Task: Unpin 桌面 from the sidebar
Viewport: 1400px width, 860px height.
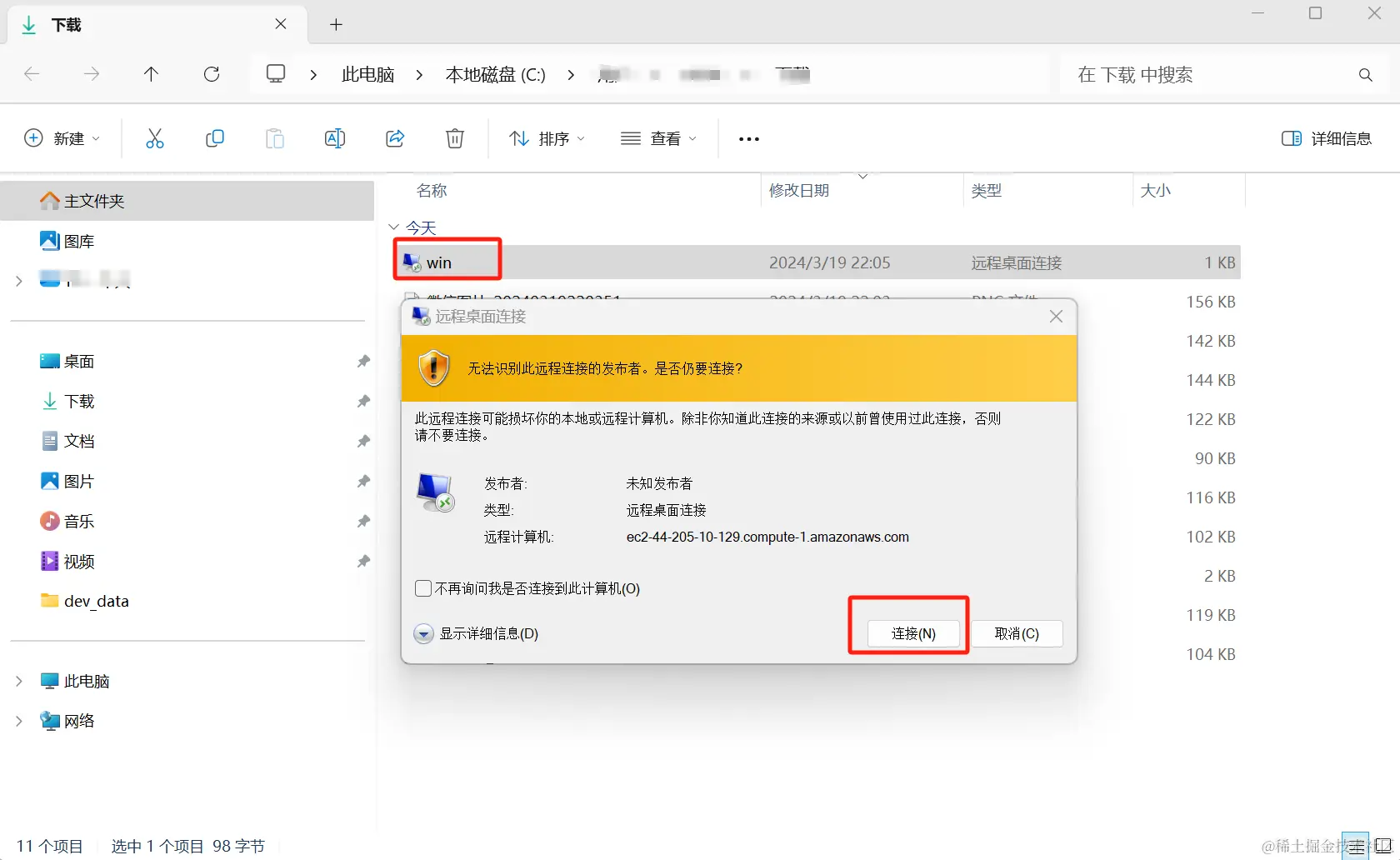Action: [362, 361]
